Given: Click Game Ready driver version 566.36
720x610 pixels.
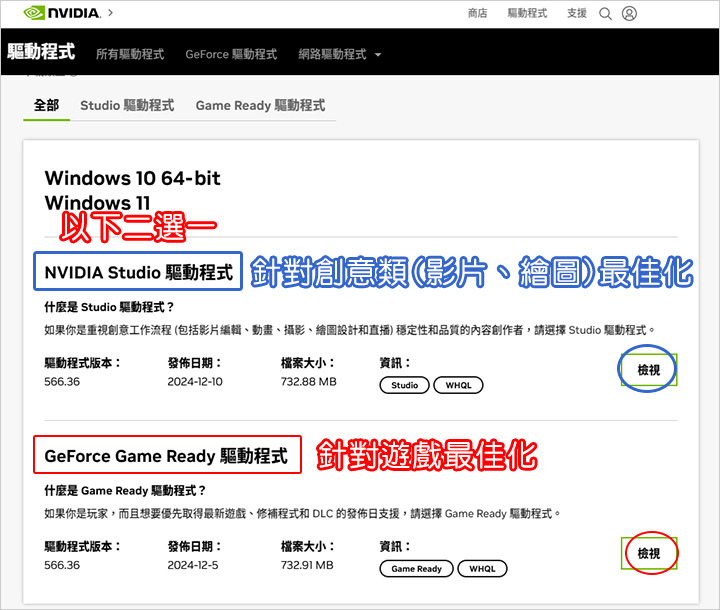Looking at the screenshot, I should (x=62, y=565).
